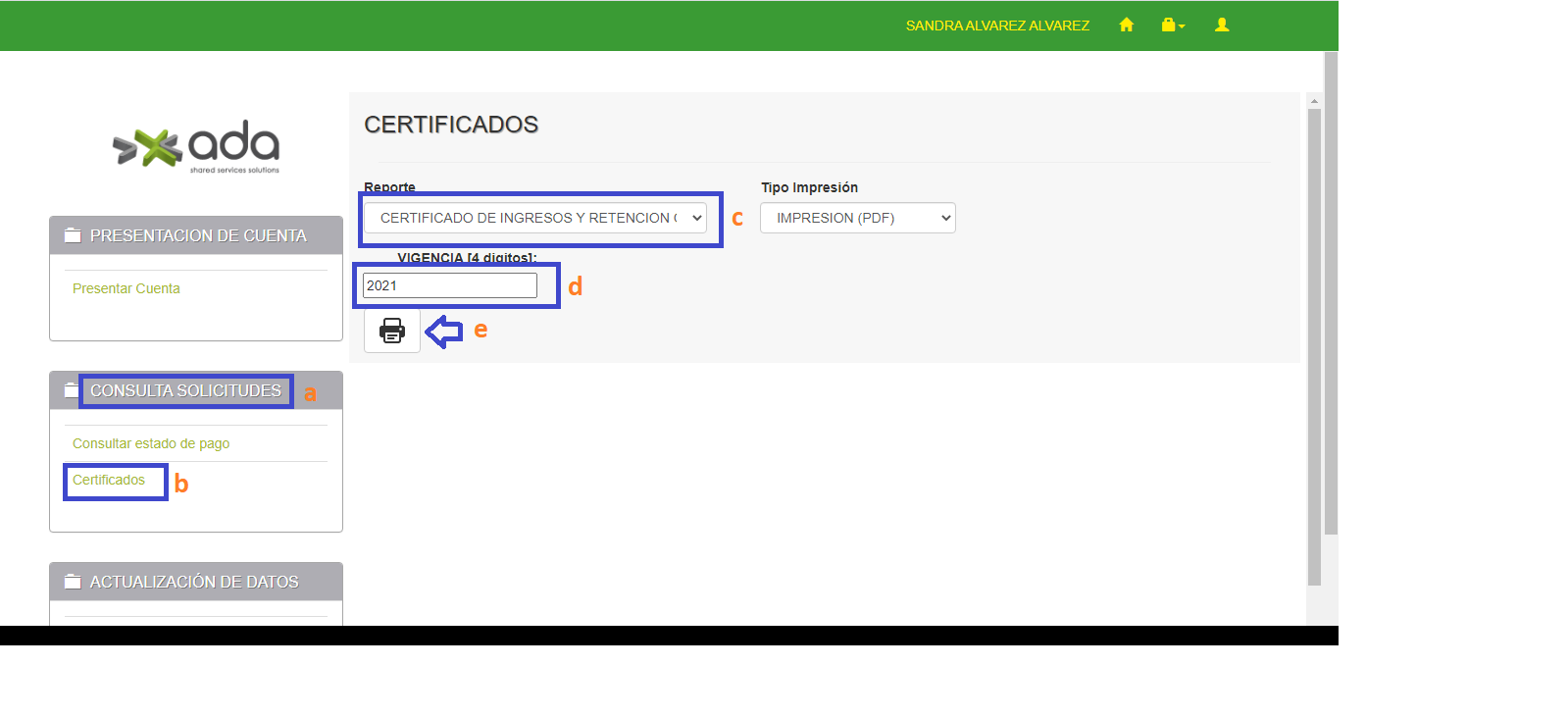The width and height of the screenshot is (1568, 717).
Task: Click the scrollbar up arrow
Action: coord(1314,101)
